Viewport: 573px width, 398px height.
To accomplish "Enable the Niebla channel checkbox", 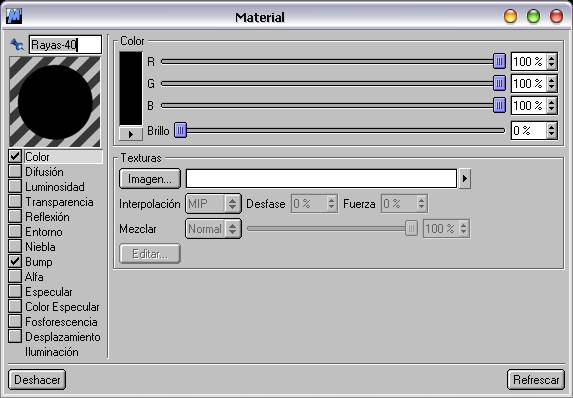I will [15, 246].
